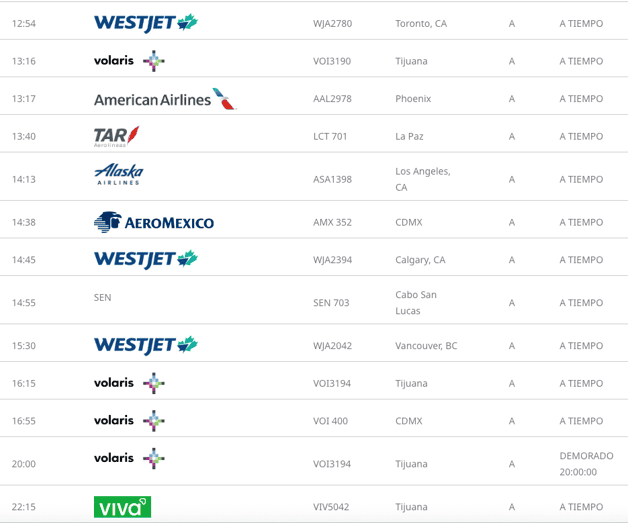
Task: Click the Los Angeles, CA destination
Action: click(x=423, y=179)
